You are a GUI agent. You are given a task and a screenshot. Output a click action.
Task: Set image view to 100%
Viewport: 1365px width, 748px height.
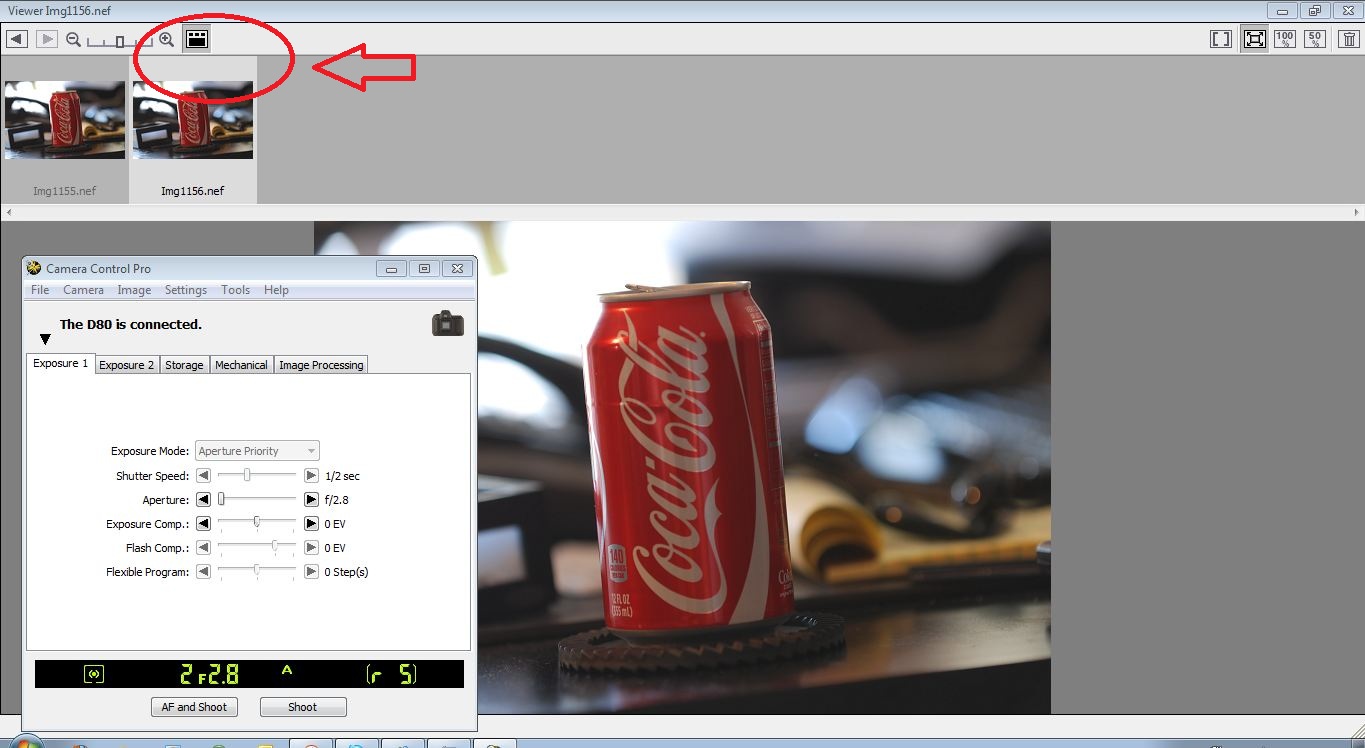pos(1285,39)
